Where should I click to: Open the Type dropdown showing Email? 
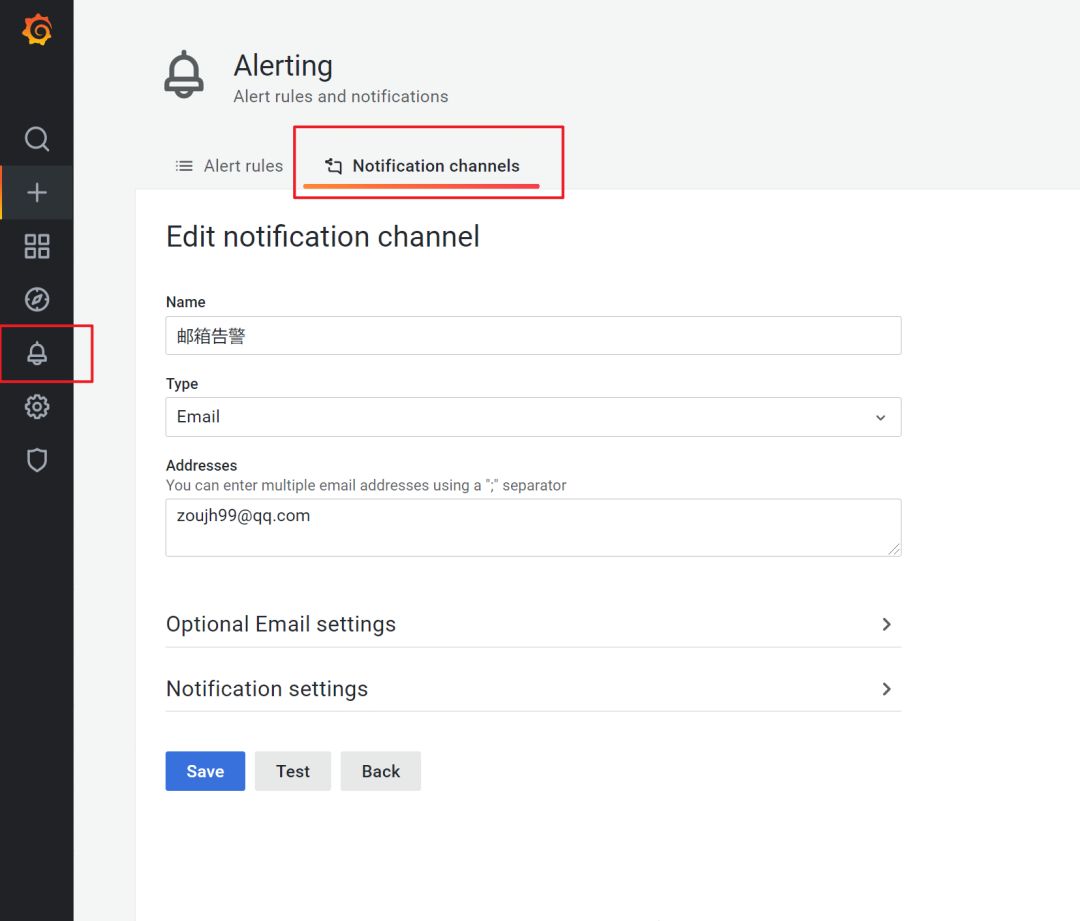(x=533, y=417)
